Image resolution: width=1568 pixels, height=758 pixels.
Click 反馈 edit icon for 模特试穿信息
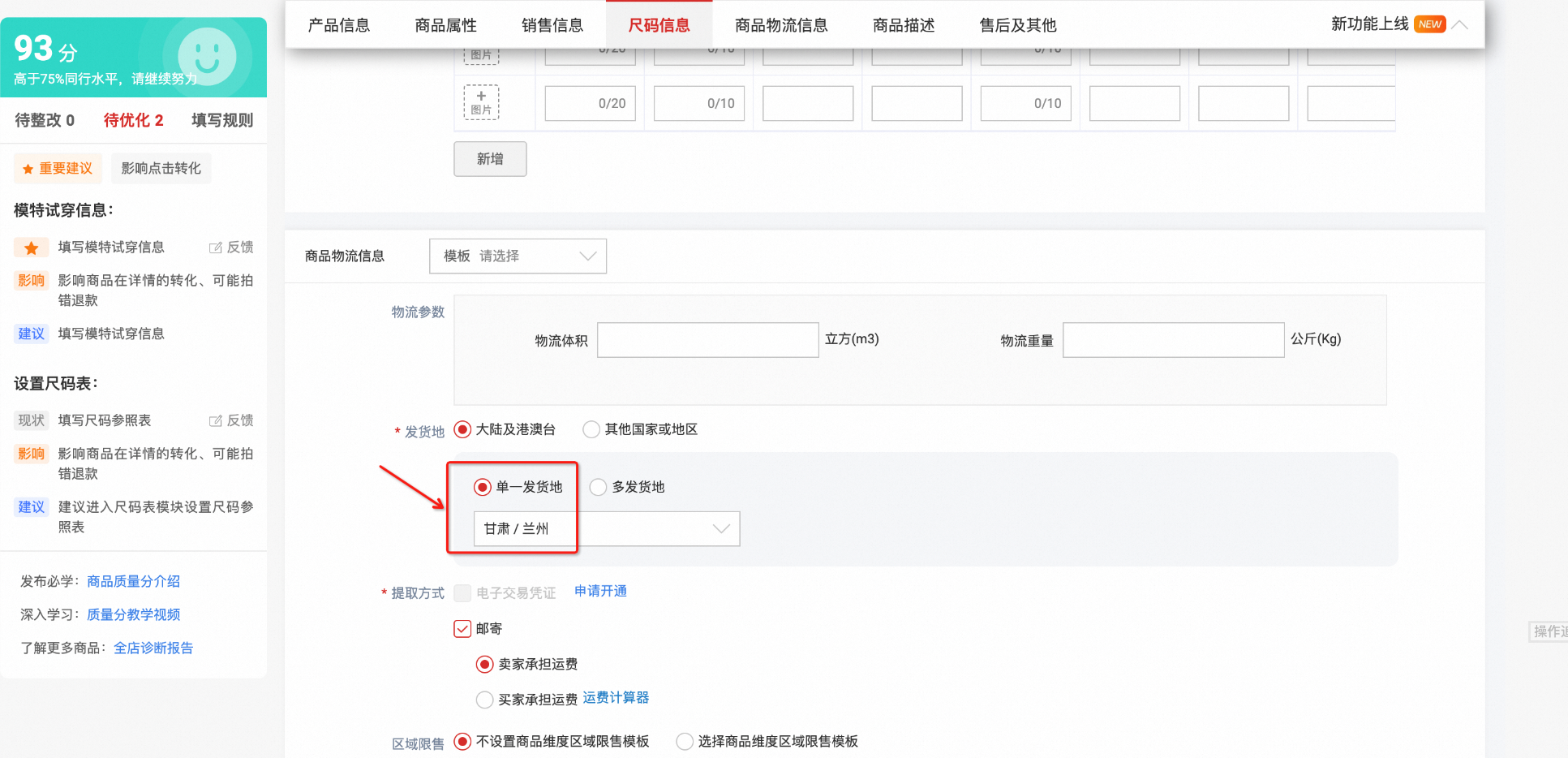(x=216, y=248)
